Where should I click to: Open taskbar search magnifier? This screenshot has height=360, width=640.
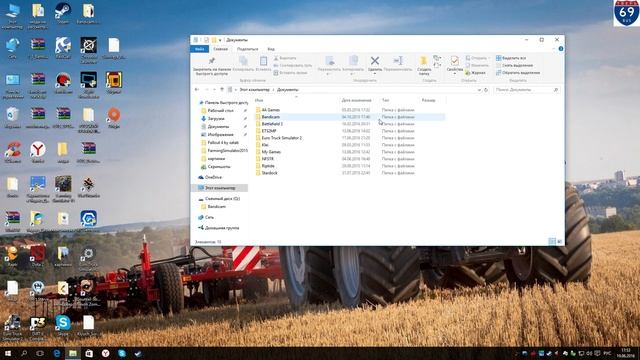coord(24,353)
